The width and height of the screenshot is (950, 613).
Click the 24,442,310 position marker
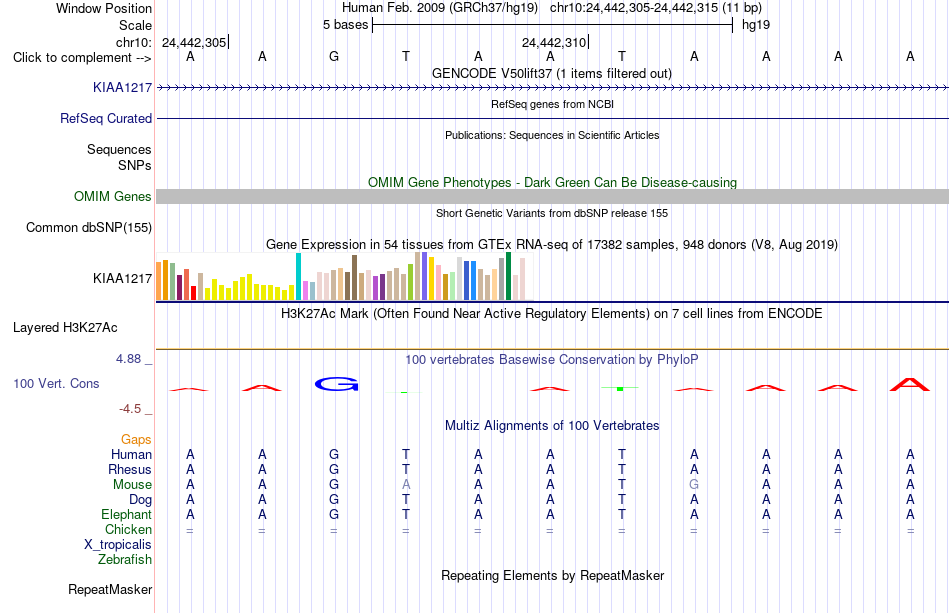click(555, 43)
